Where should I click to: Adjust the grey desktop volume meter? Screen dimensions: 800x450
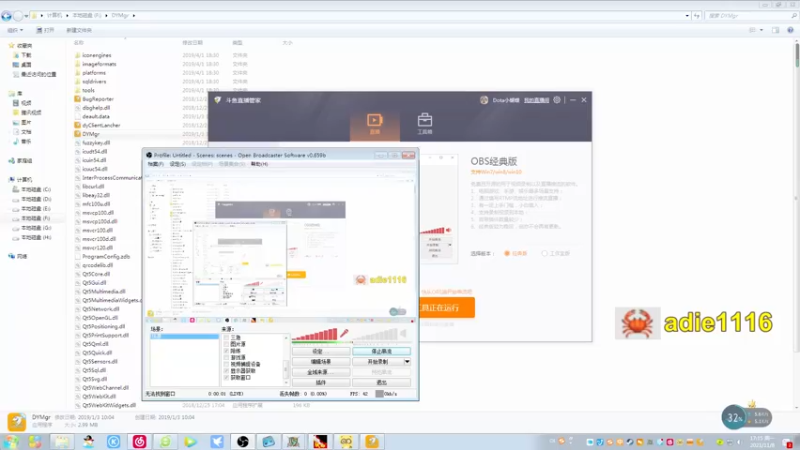point(375,335)
